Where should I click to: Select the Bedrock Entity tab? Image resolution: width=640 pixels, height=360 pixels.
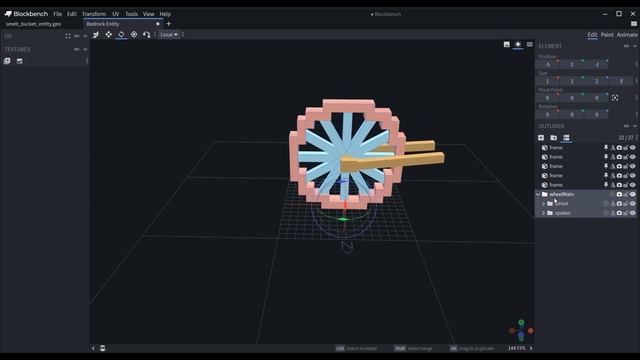pos(122,24)
